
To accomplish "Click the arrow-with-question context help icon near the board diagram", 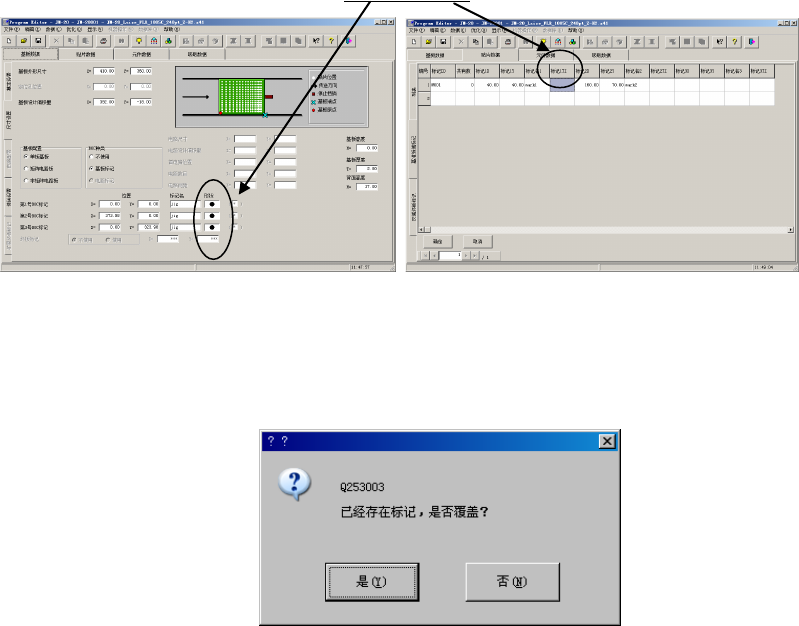I will (x=316, y=41).
